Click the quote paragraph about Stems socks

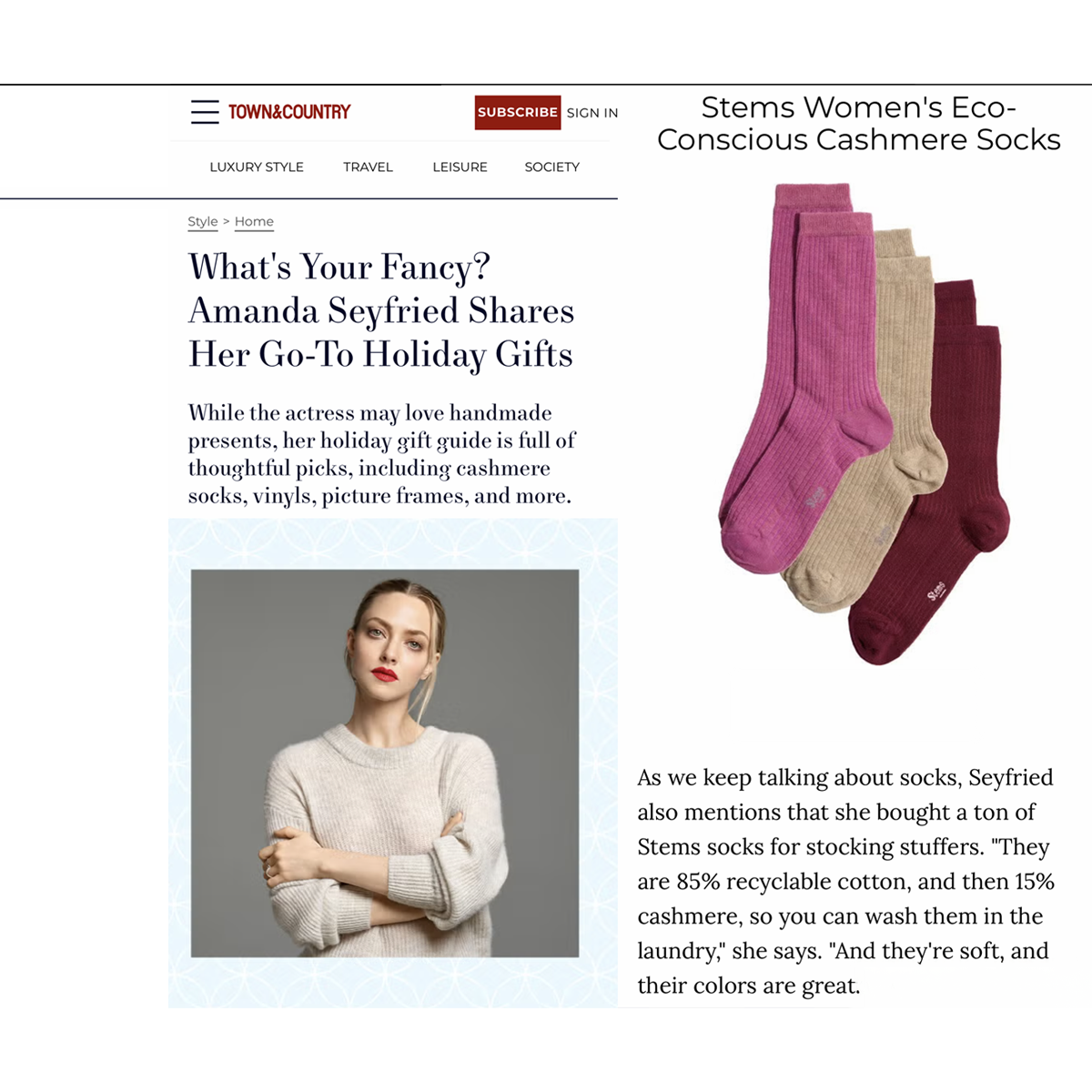click(x=845, y=881)
